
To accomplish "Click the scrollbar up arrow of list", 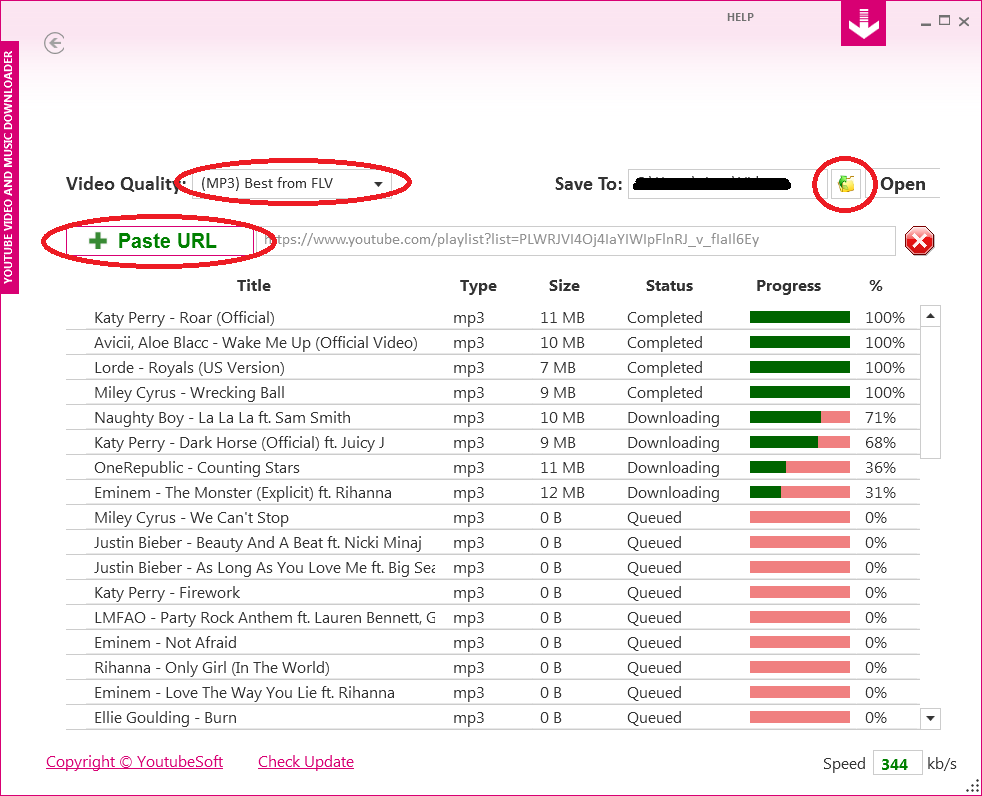I will point(930,316).
